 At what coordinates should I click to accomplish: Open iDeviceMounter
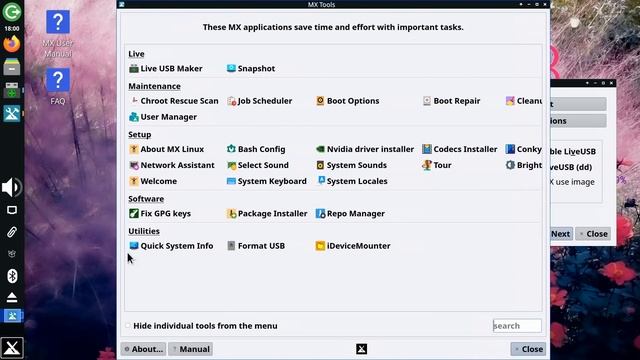[353, 246]
